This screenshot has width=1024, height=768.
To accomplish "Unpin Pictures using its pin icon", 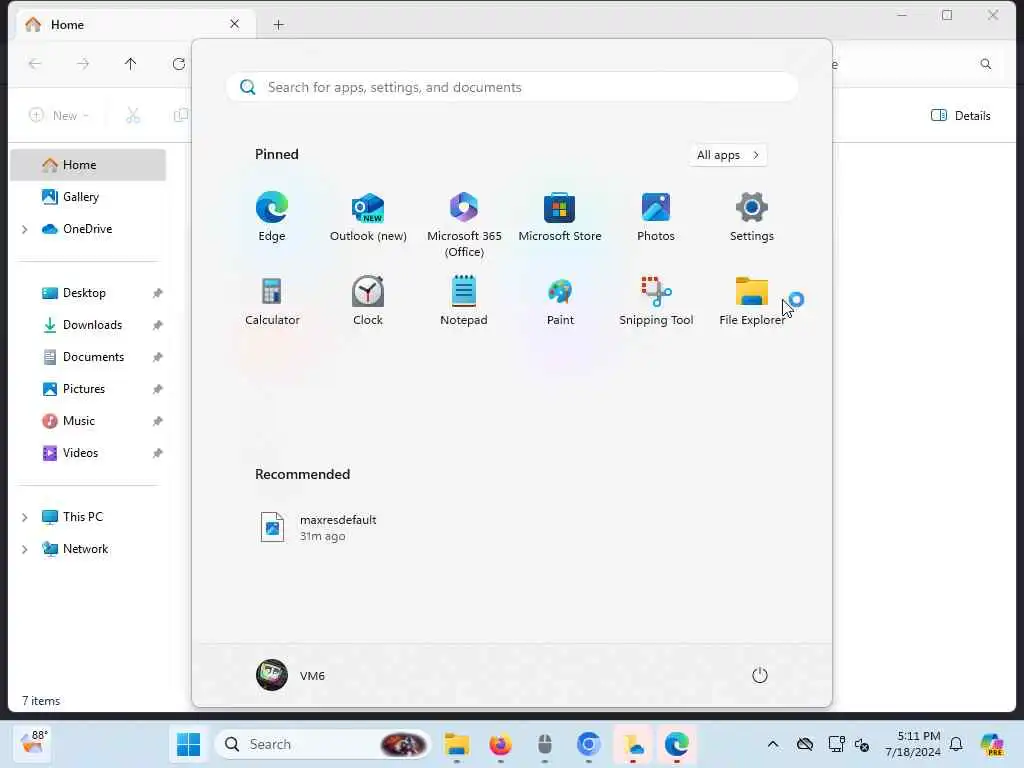I will pyautogui.click(x=157, y=389).
